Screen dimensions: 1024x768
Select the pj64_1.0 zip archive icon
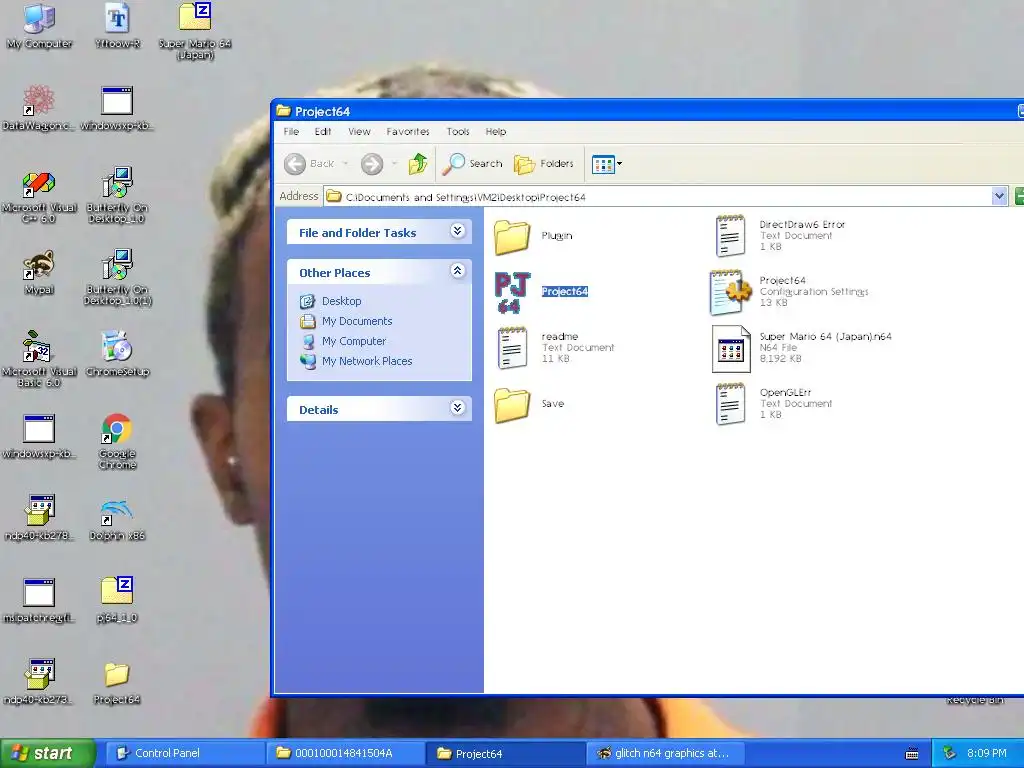[x=118, y=600]
